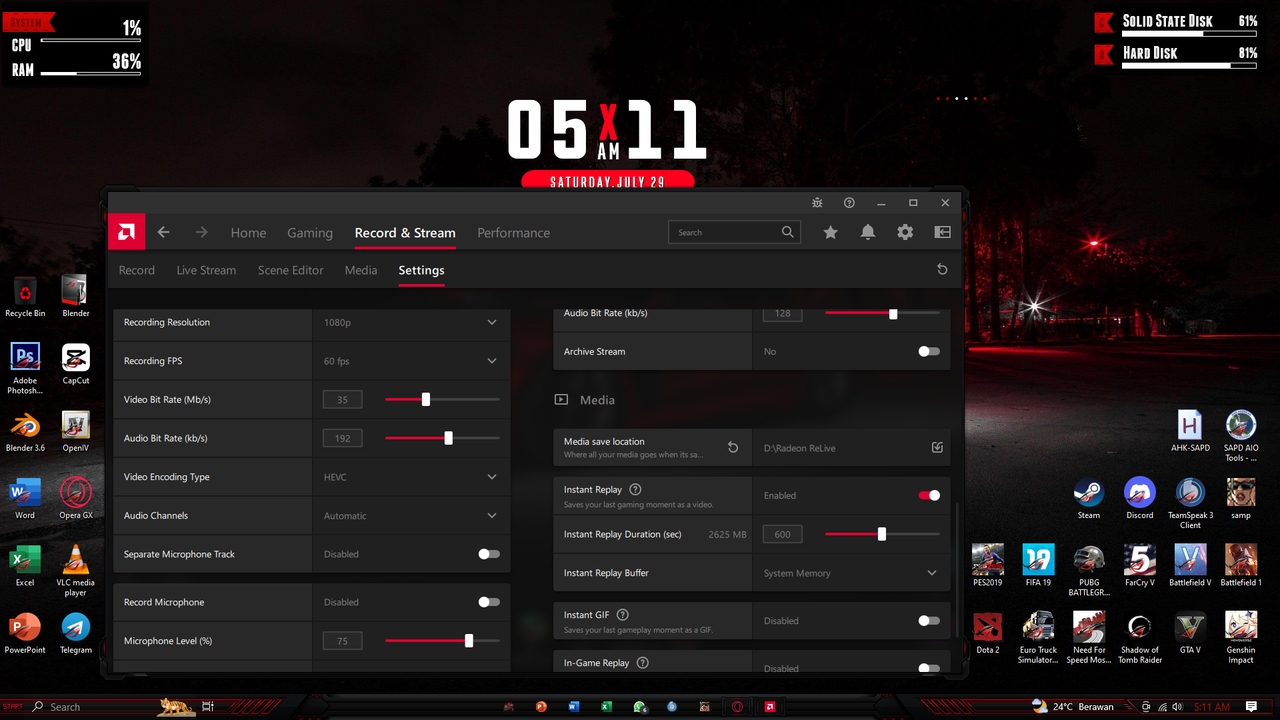Expand the Audio Channels dropdown
Viewport: 1280px width, 720px height.
click(411, 515)
